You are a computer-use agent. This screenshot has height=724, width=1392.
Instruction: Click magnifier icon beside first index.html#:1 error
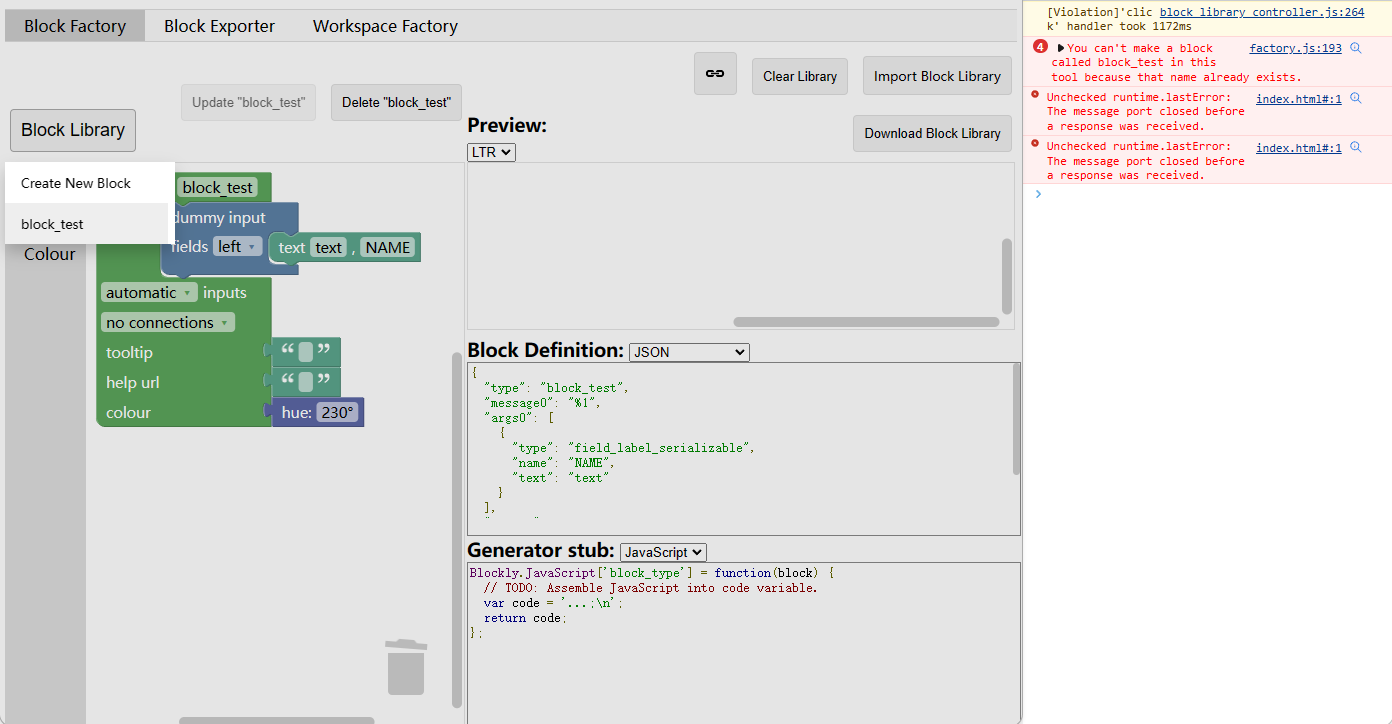pos(1355,98)
